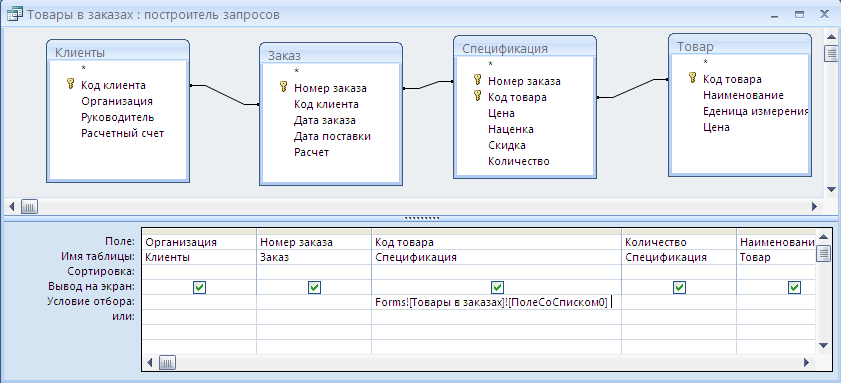Click key icon beside Номер заказа in Заказ table
Image resolution: width=841 pixels, height=383 pixels.
tap(284, 87)
